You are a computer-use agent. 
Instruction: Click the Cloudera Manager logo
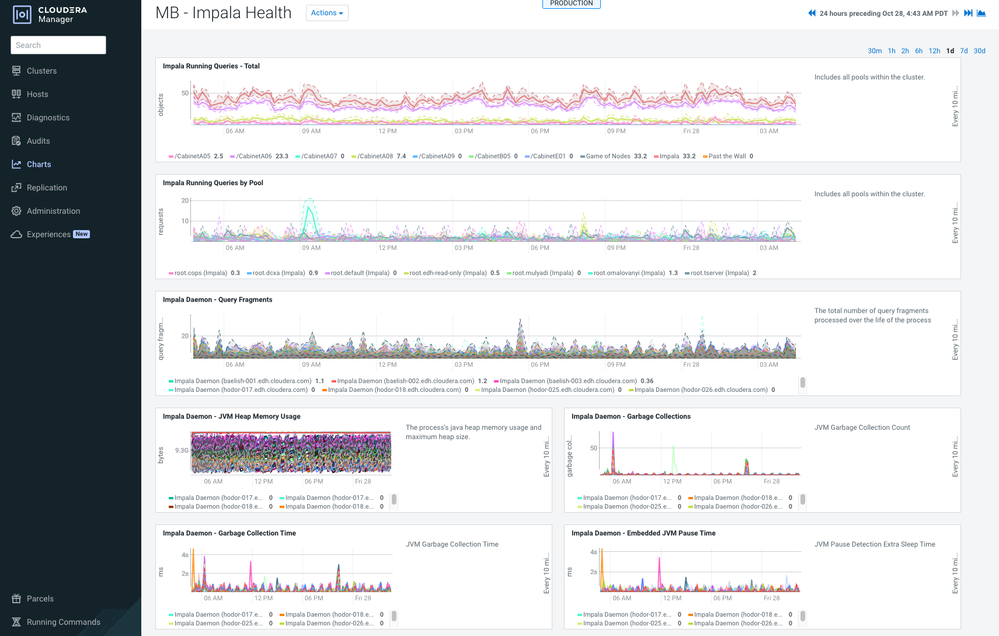tap(50, 14)
